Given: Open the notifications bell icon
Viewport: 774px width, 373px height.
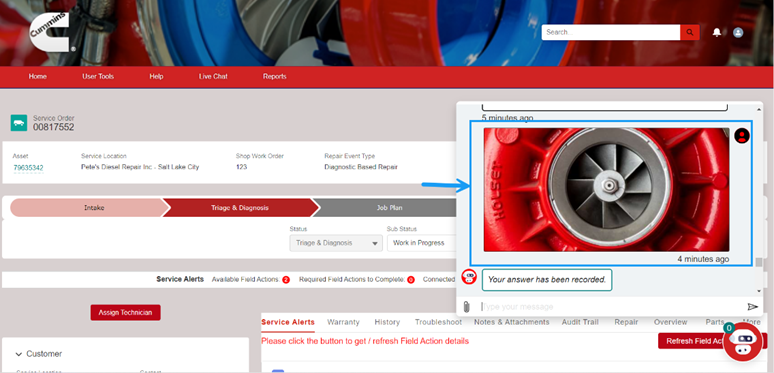Looking at the screenshot, I should (x=717, y=33).
